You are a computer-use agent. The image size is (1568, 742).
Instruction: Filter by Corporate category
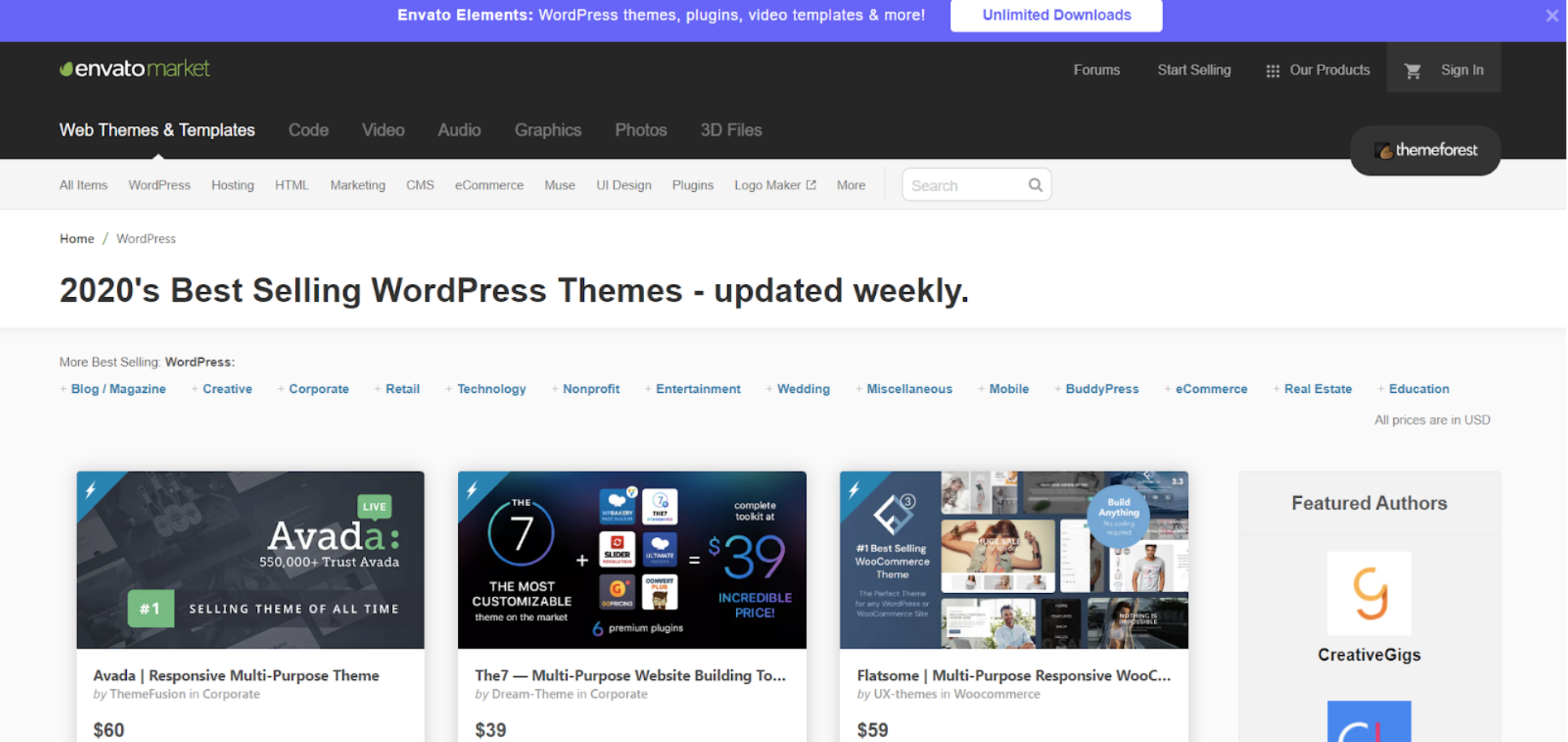coord(319,389)
